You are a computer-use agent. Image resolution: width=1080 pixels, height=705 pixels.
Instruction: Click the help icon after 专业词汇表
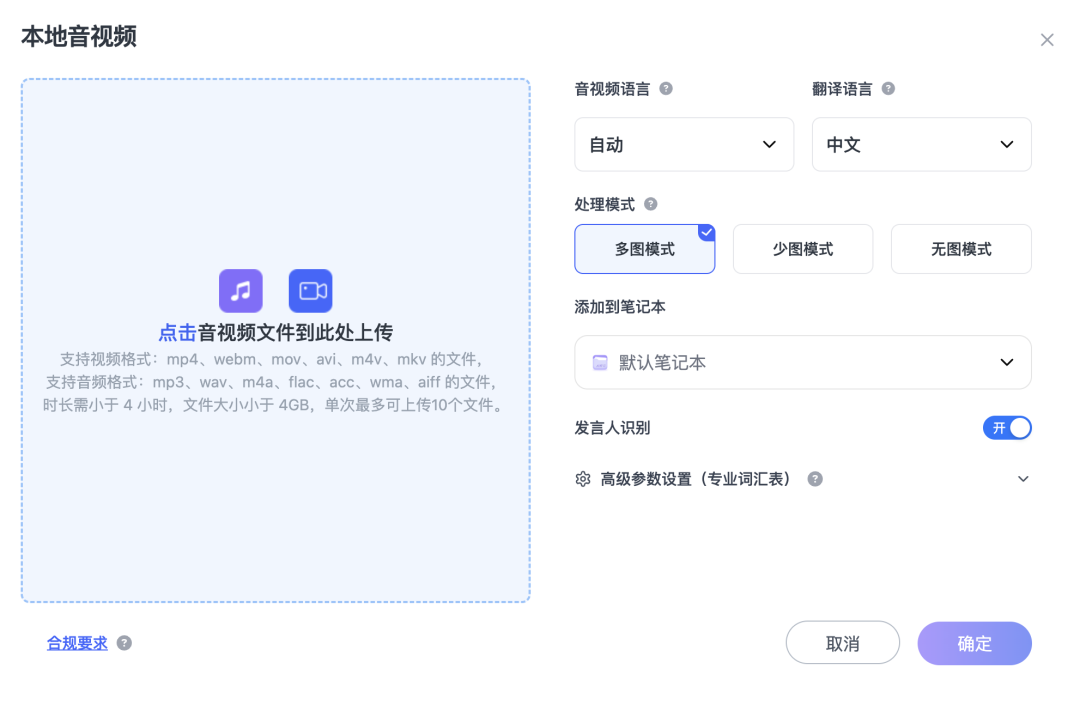[815, 479]
